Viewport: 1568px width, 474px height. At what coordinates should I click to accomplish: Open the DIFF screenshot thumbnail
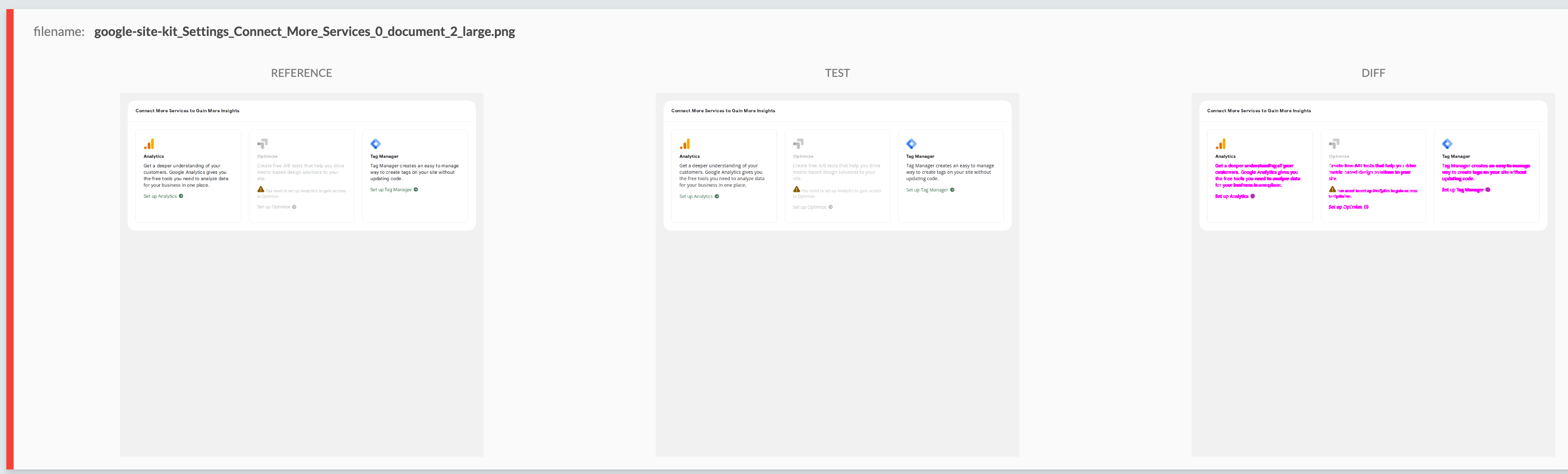[x=1373, y=274]
